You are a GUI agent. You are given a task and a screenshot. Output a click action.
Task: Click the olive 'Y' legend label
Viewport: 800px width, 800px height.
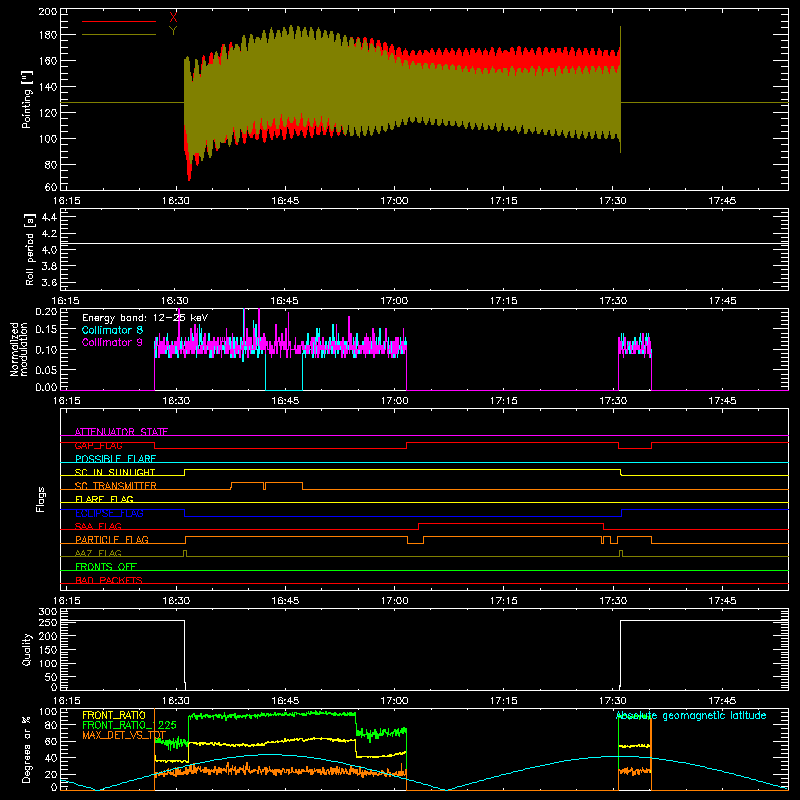click(x=173, y=31)
